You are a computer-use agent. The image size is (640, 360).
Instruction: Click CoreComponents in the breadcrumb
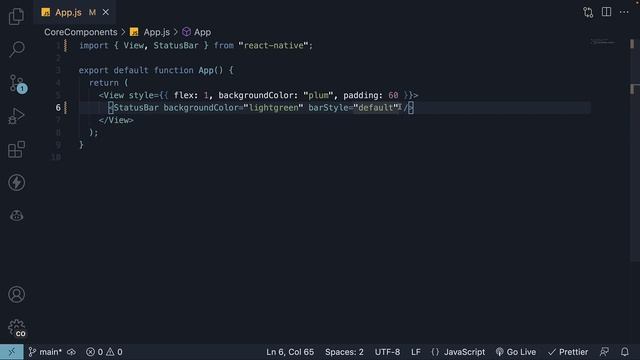[x=80, y=32]
